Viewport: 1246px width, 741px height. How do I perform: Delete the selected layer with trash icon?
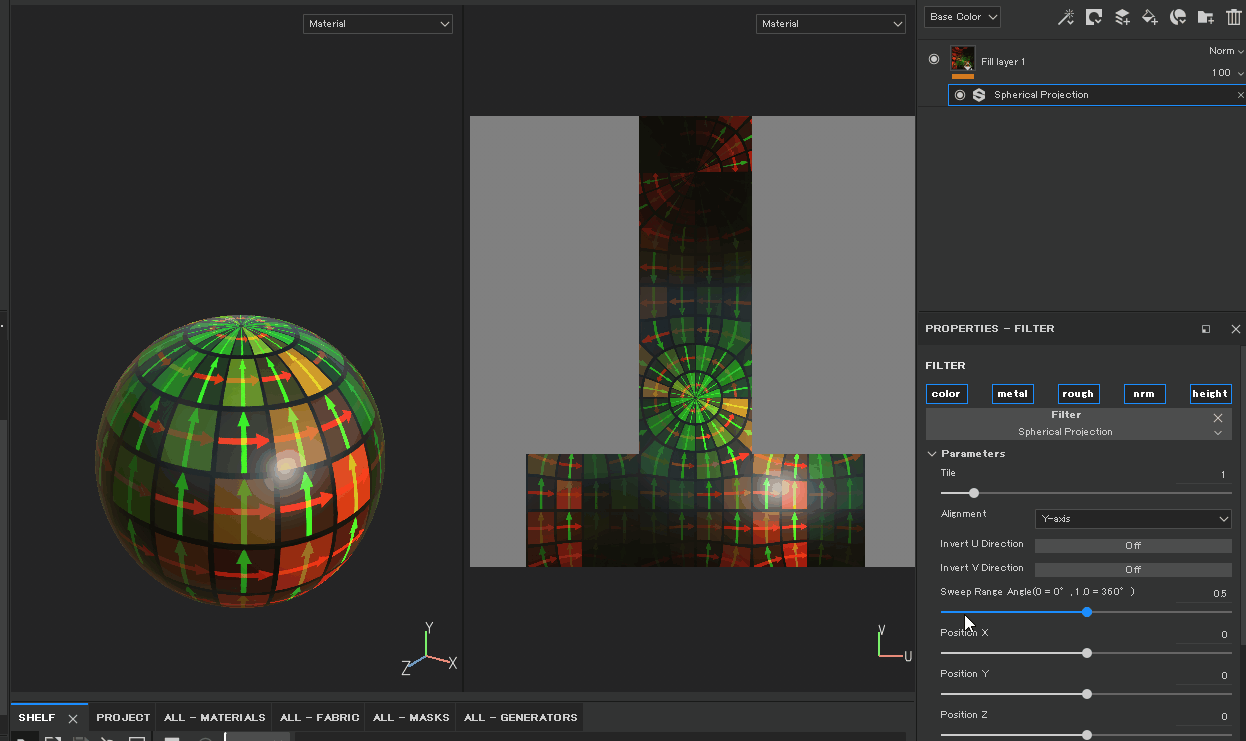click(x=1233, y=16)
